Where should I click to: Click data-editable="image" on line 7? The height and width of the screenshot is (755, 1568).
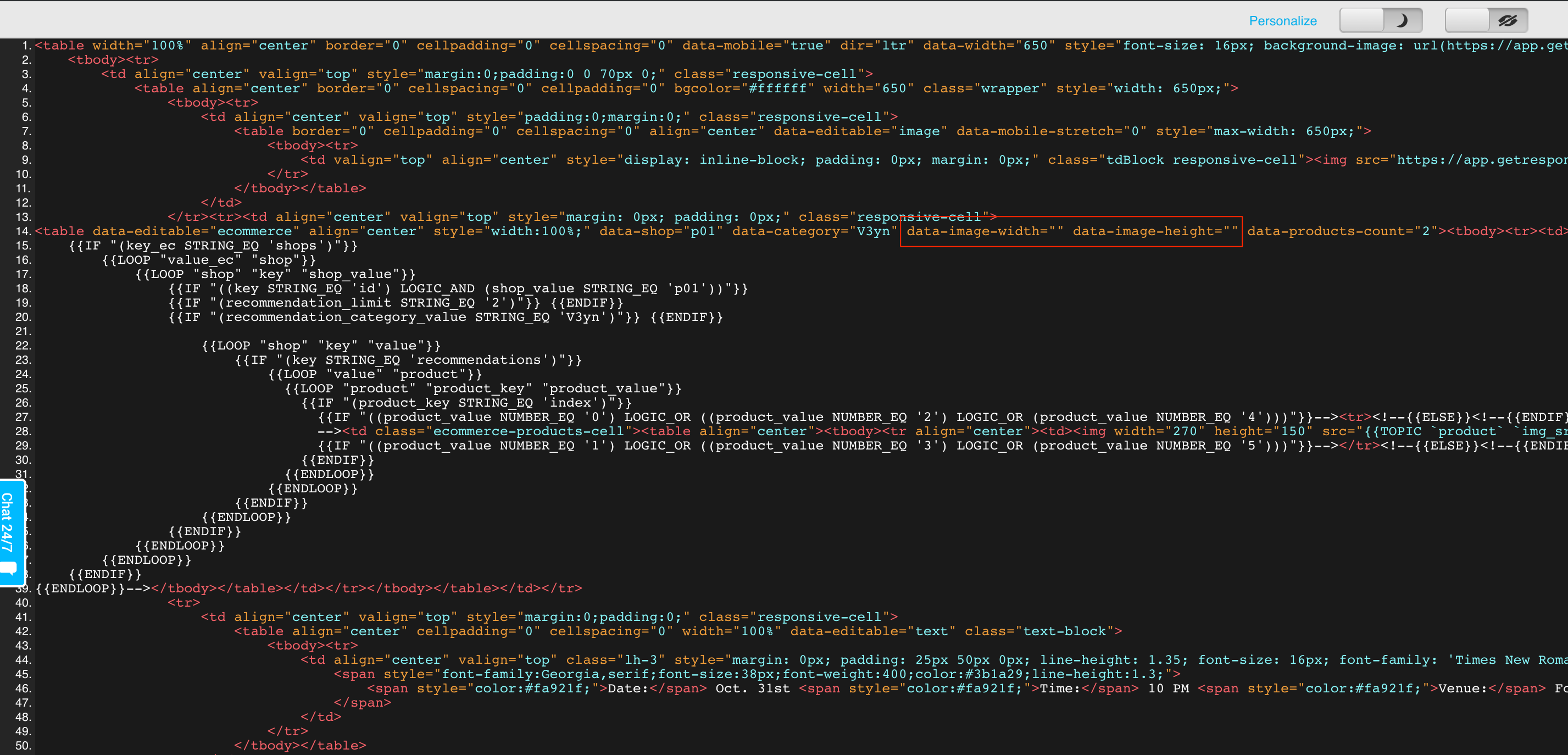[x=860, y=131]
